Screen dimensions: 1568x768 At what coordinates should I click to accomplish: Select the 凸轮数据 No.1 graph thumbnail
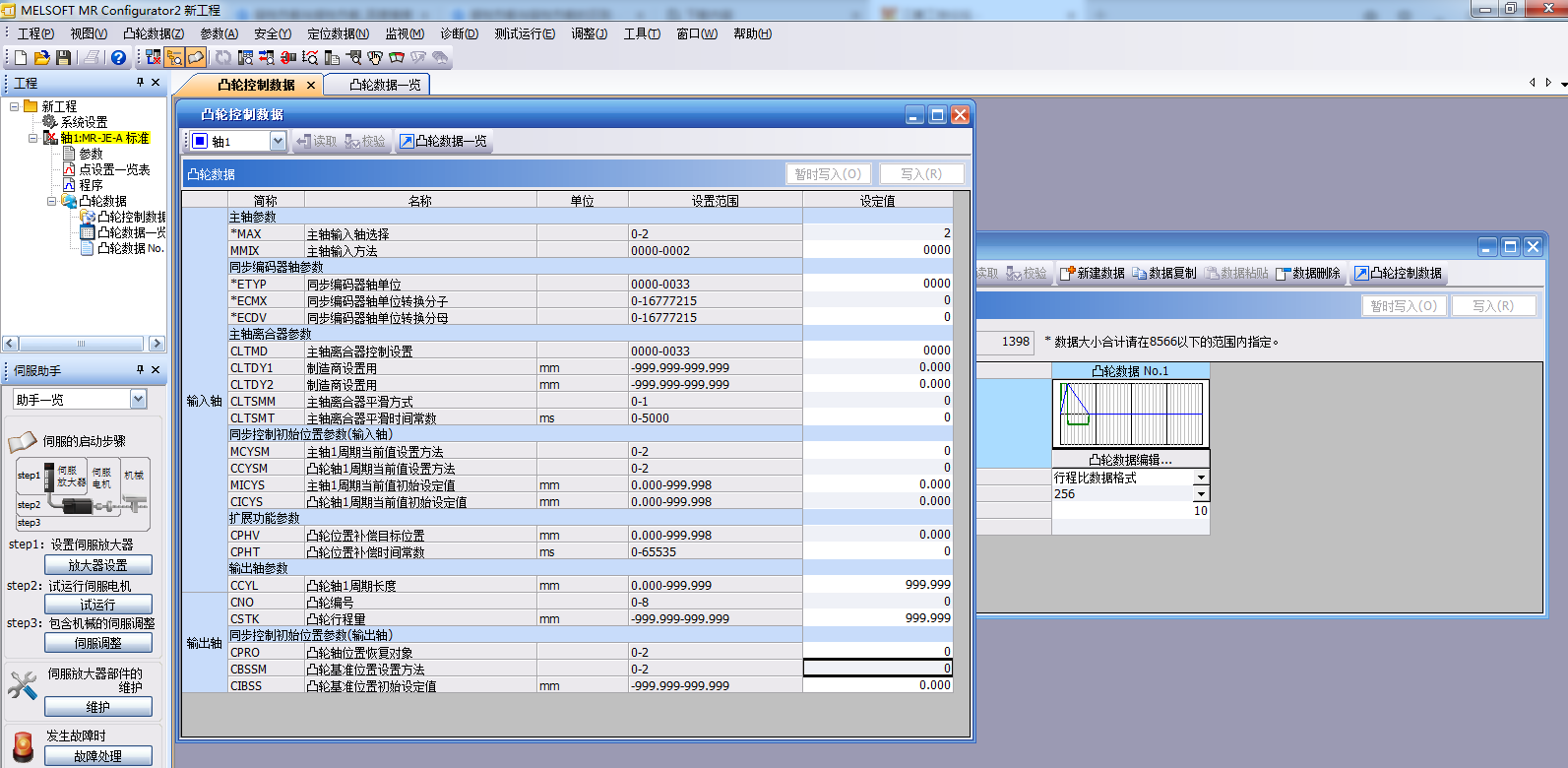1130,415
